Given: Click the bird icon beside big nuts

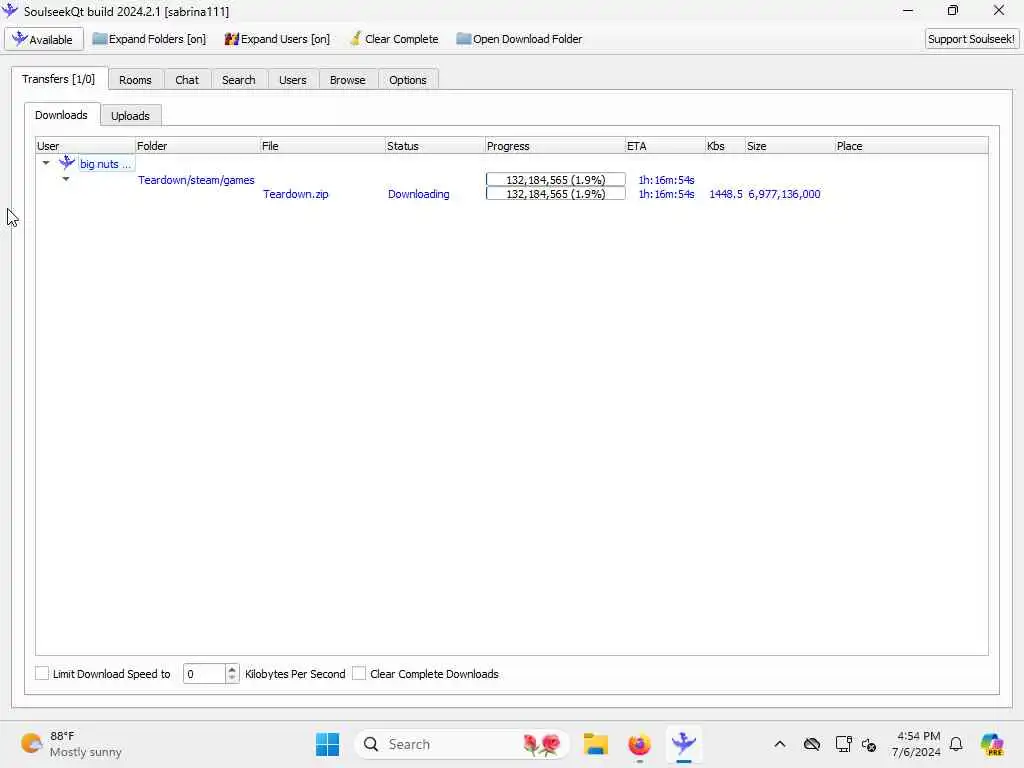Looking at the screenshot, I should 67,163.
